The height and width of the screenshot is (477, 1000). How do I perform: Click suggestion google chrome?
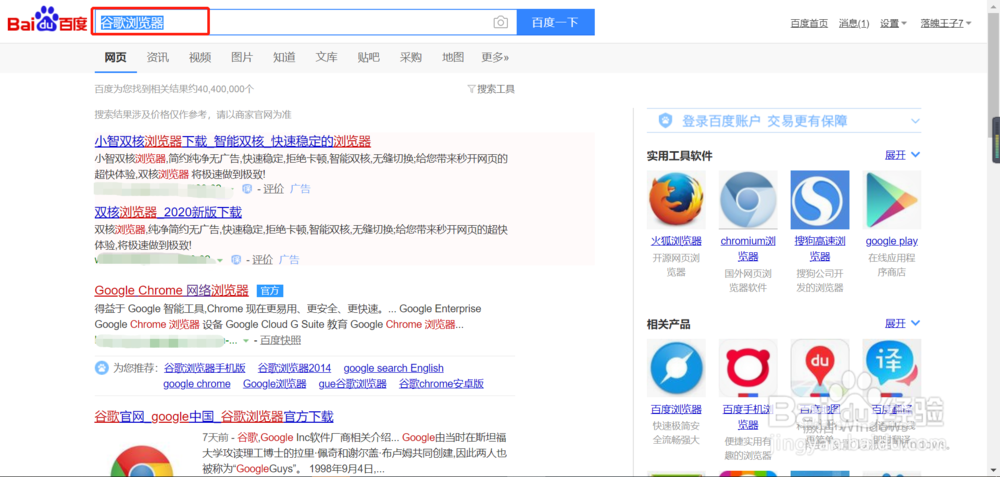[197, 384]
